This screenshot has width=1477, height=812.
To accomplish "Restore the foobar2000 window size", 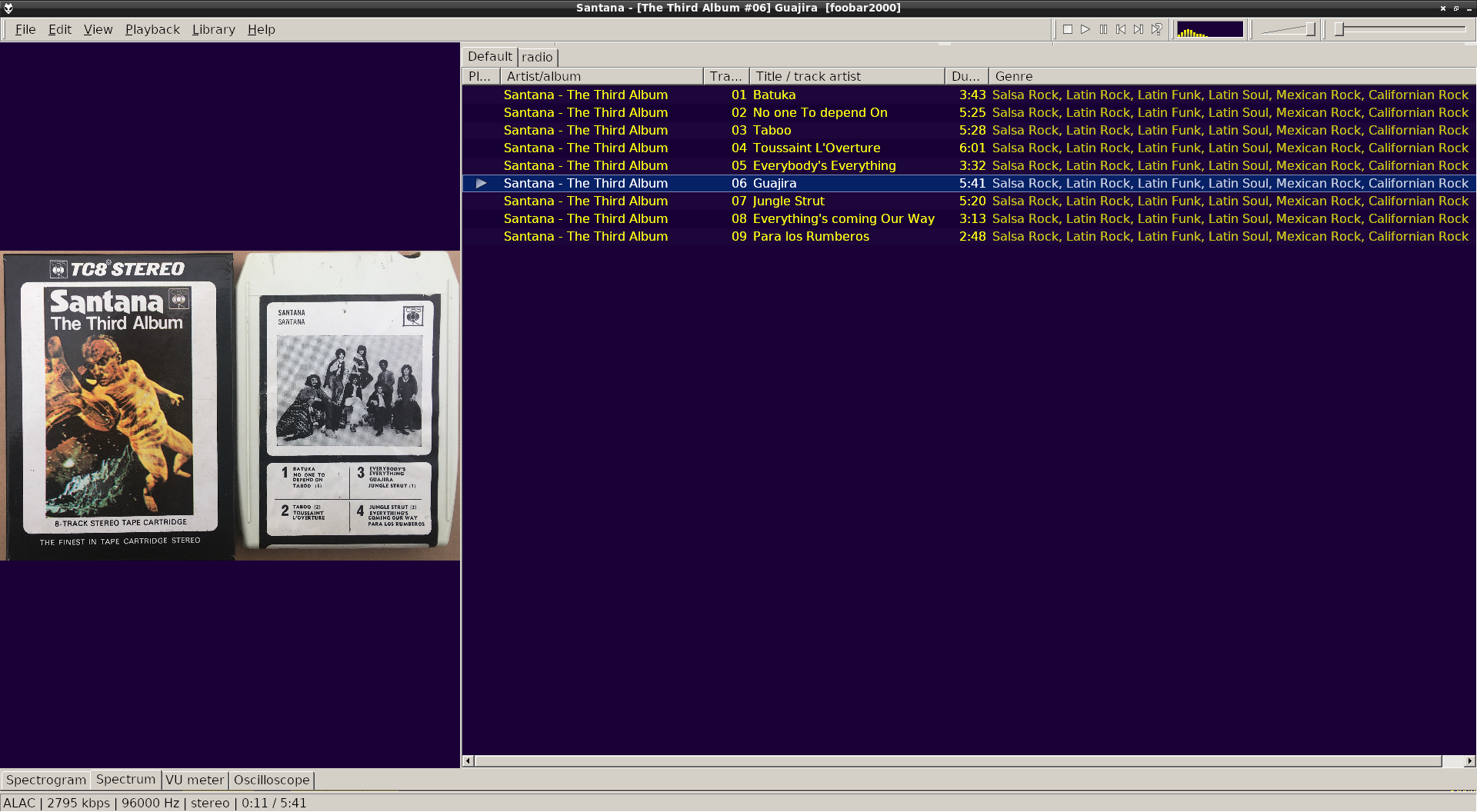I will (1455, 8).
